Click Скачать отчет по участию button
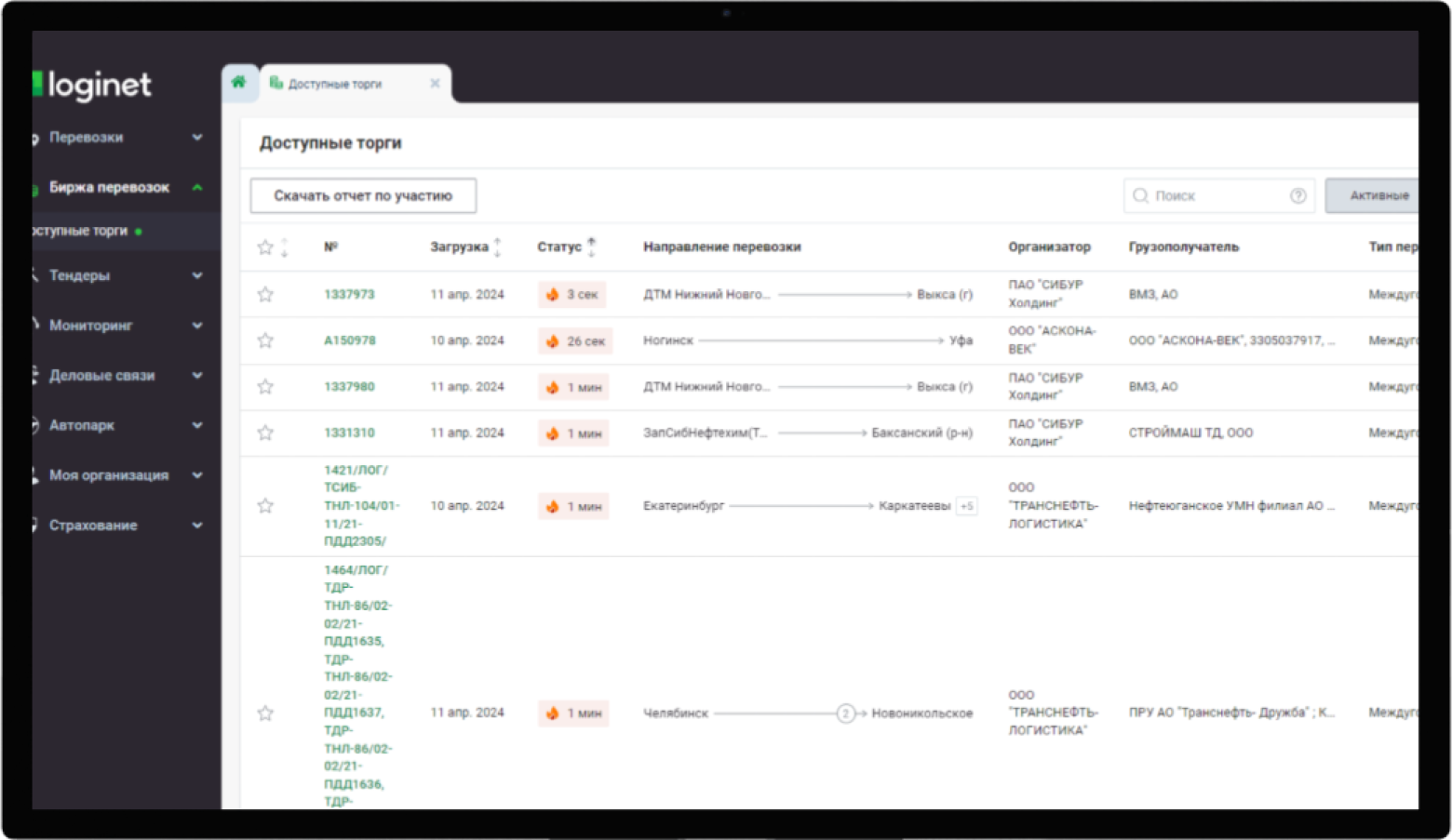 [x=363, y=195]
